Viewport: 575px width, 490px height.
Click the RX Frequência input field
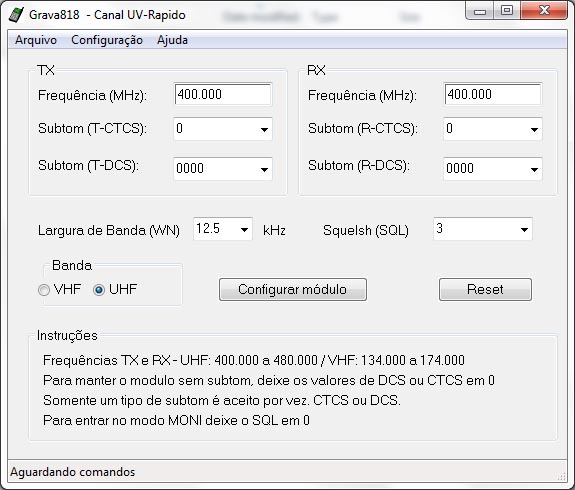pos(493,95)
